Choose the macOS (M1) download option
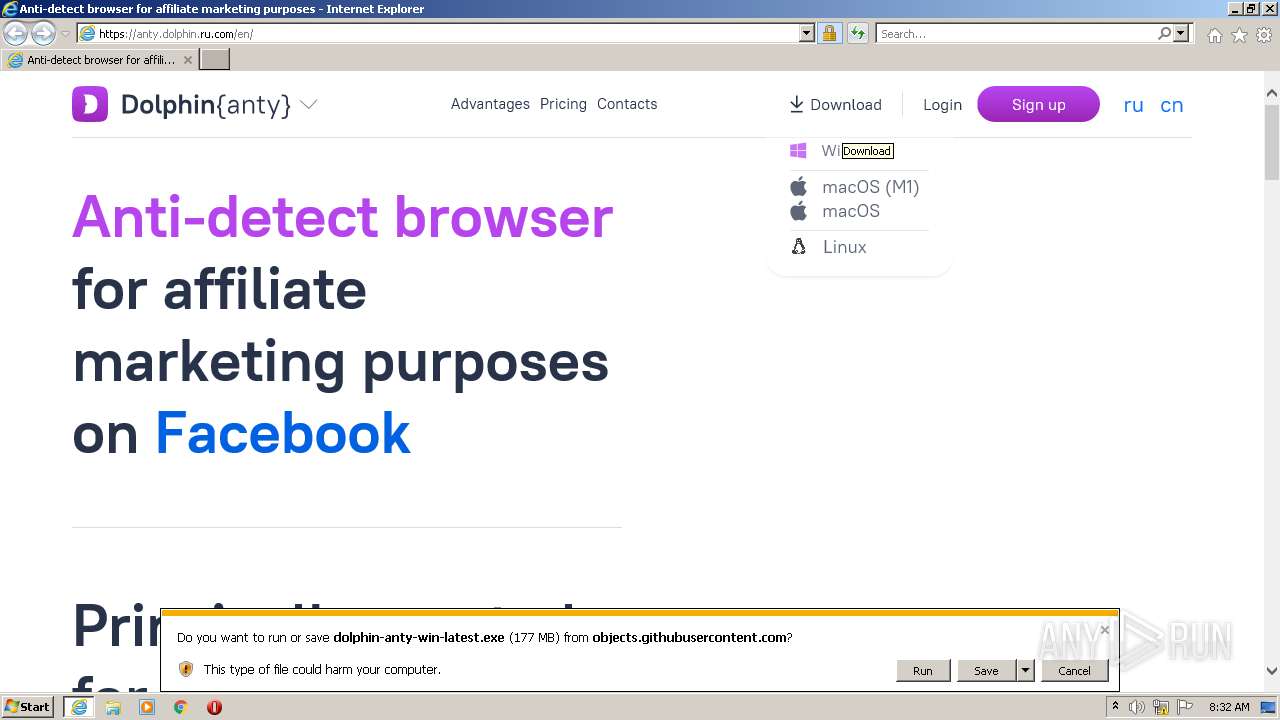This screenshot has width=1280, height=720. [870, 187]
